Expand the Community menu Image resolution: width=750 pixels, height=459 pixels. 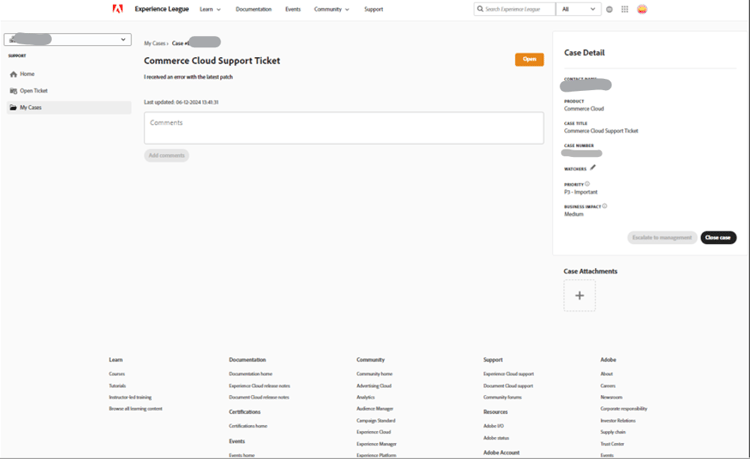pos(331,10)
